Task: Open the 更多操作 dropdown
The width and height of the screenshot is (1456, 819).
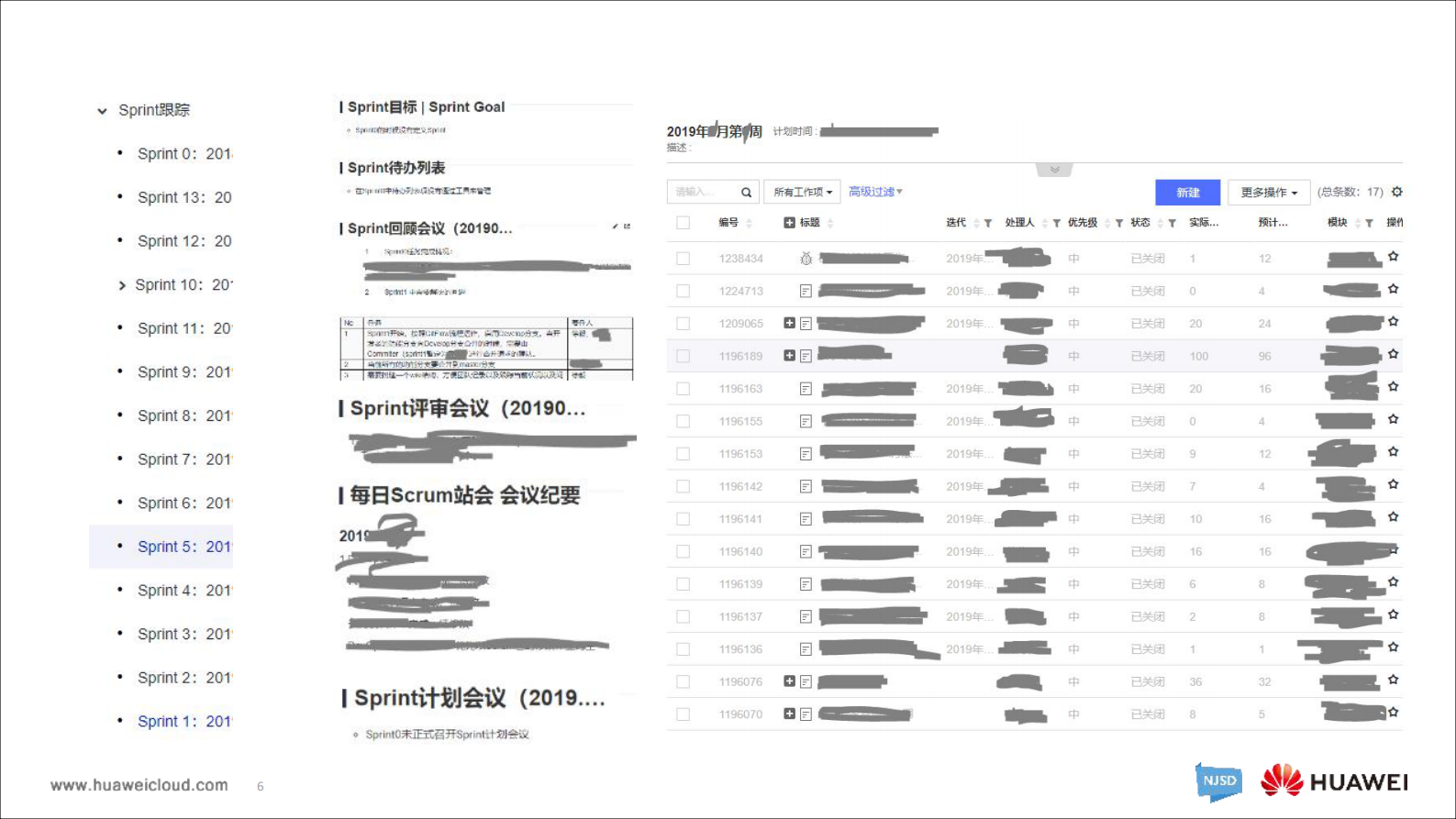Action: 1269,193
